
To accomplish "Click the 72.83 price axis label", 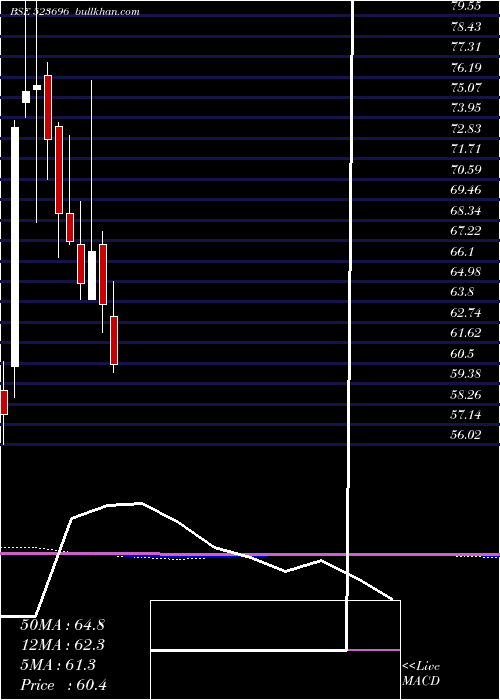I will [466, 129].
